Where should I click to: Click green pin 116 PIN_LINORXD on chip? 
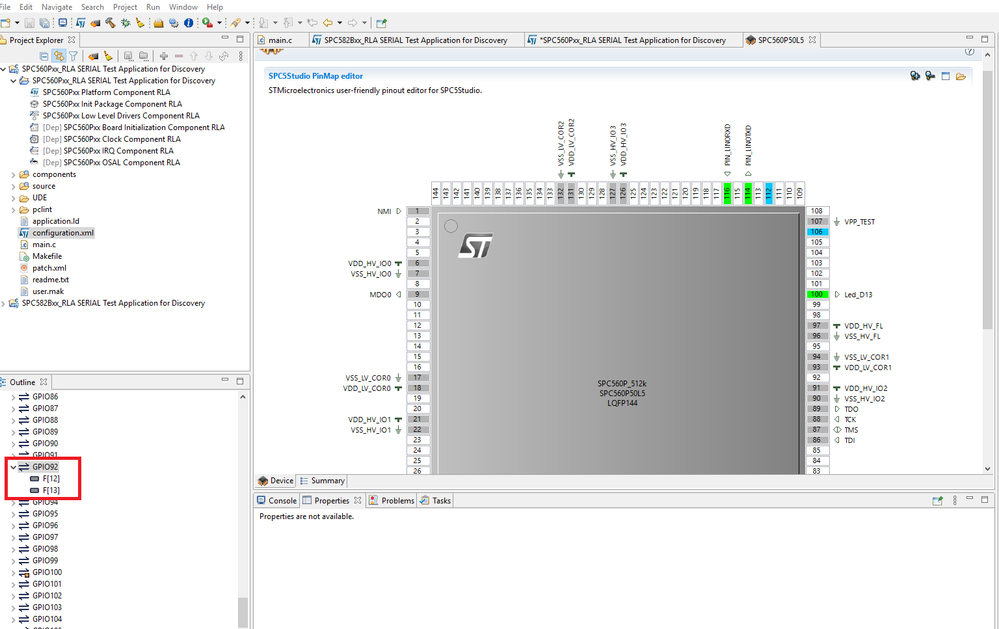click(727, 192)
